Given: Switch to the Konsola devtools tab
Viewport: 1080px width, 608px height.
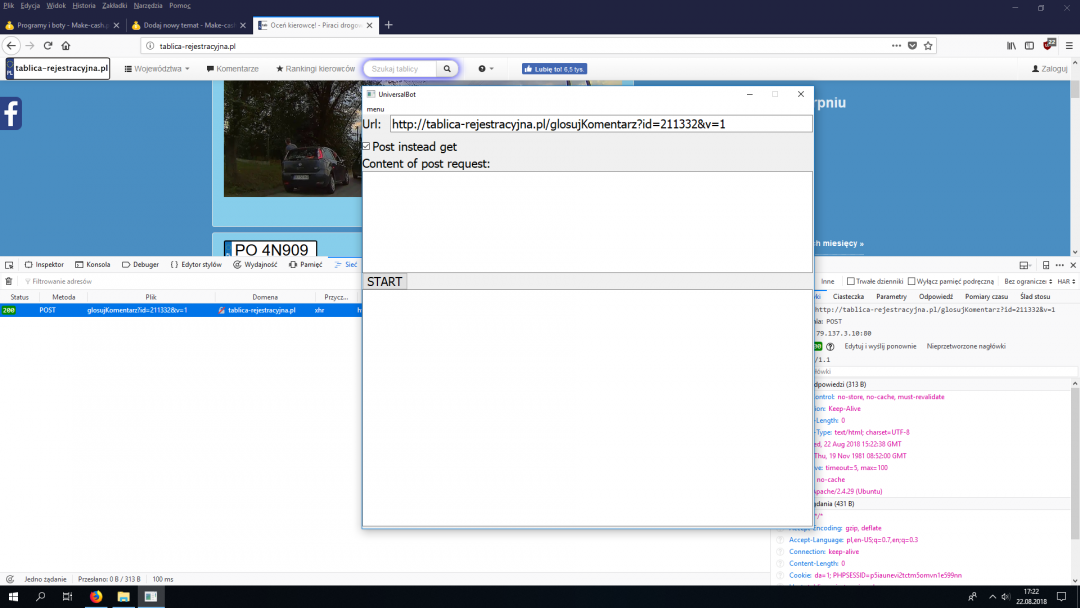Looking at the screenshot, I should [x=92, y=265].
